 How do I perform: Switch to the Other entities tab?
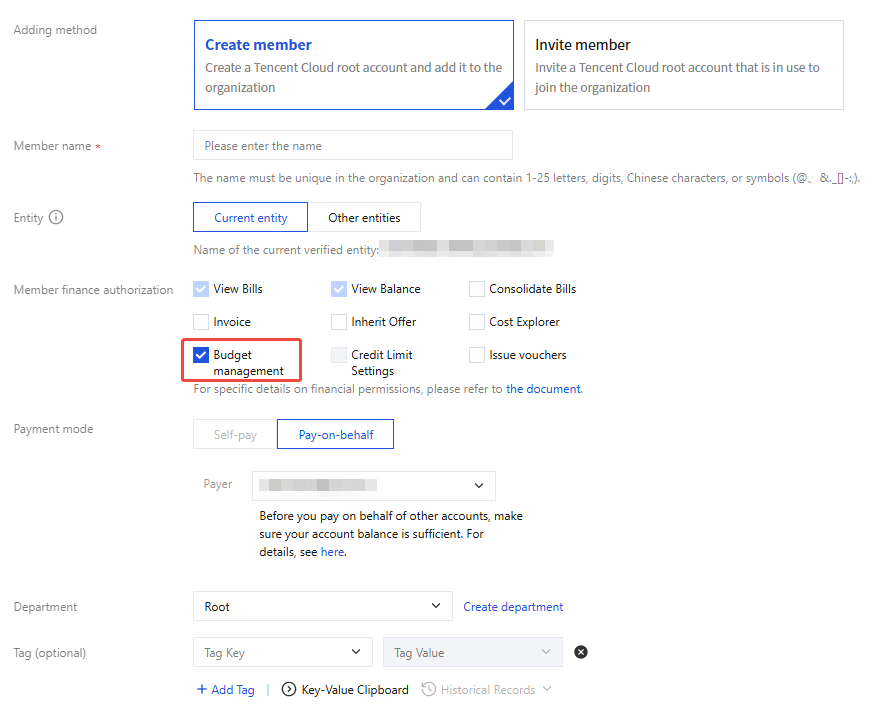pyautogui.click(x=364, y=218)
